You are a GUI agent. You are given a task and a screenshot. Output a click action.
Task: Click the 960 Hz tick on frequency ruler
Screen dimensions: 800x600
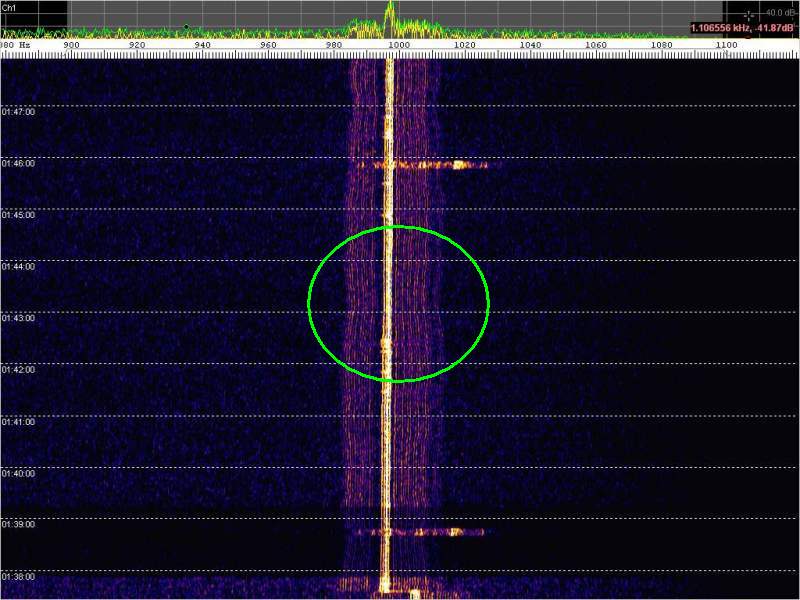[268, 45]
